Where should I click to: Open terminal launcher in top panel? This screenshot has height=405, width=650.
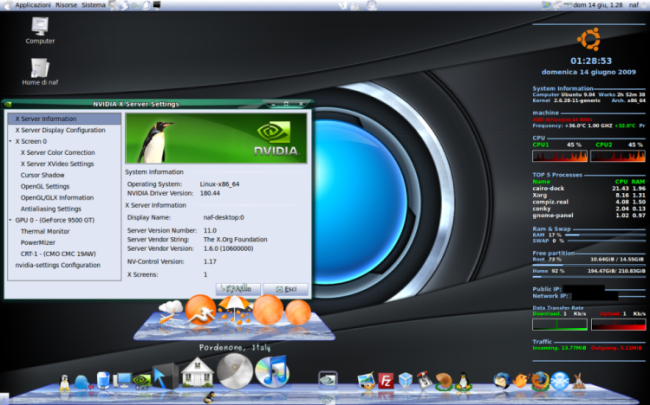point(157,5)
